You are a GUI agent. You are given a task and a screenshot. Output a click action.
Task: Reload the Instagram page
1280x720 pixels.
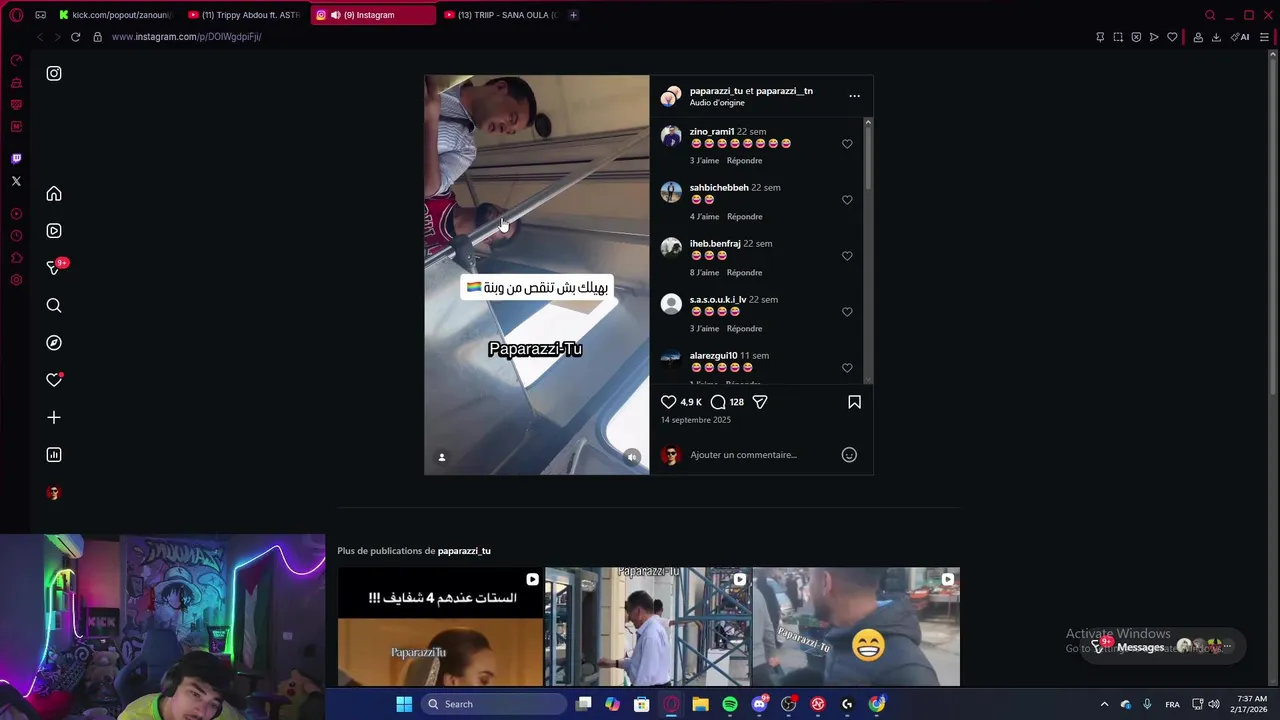pos(75,37)
